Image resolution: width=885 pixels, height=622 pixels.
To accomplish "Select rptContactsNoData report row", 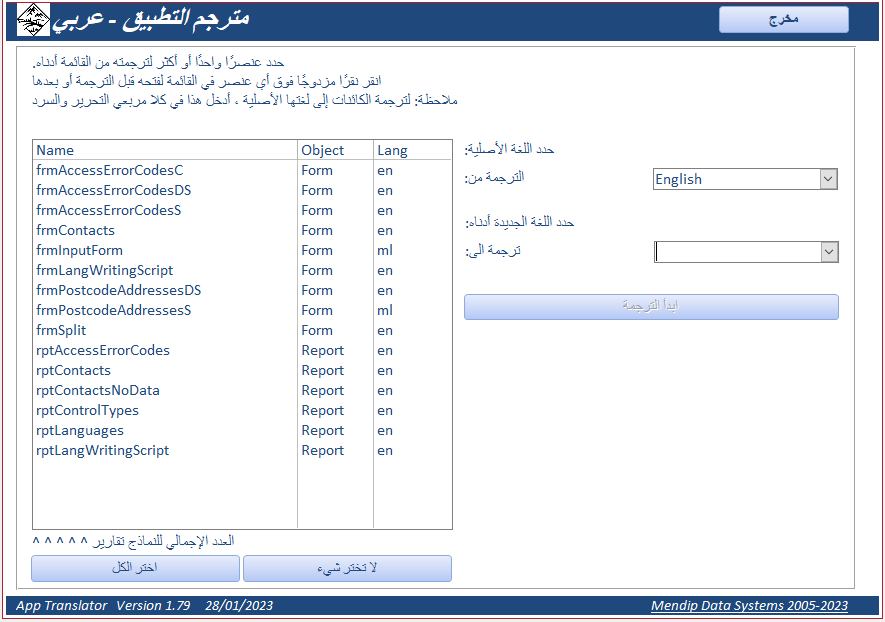I will (x=243, y=391).
